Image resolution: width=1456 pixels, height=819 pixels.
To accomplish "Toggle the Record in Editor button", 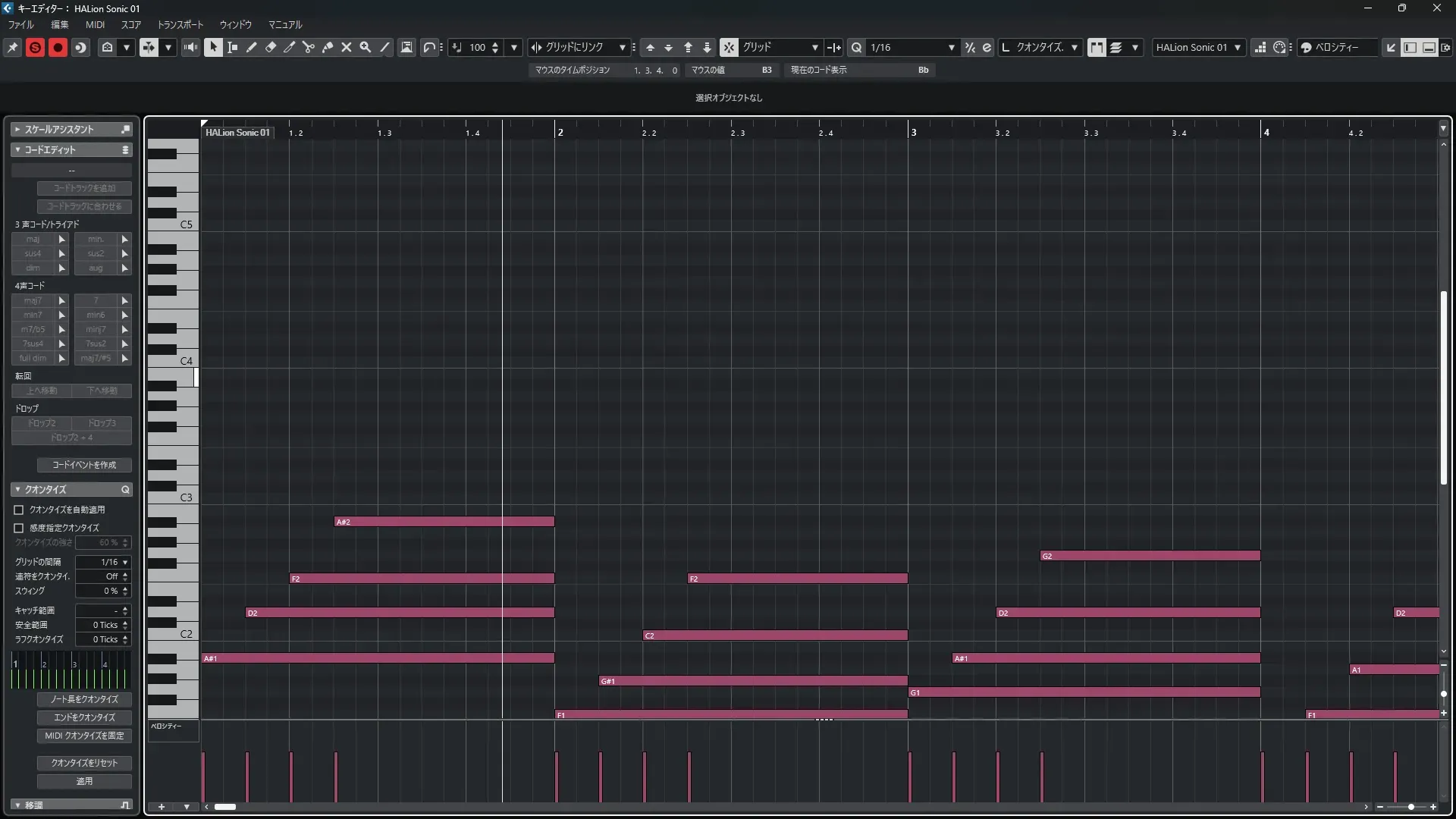I will (58, 47).
